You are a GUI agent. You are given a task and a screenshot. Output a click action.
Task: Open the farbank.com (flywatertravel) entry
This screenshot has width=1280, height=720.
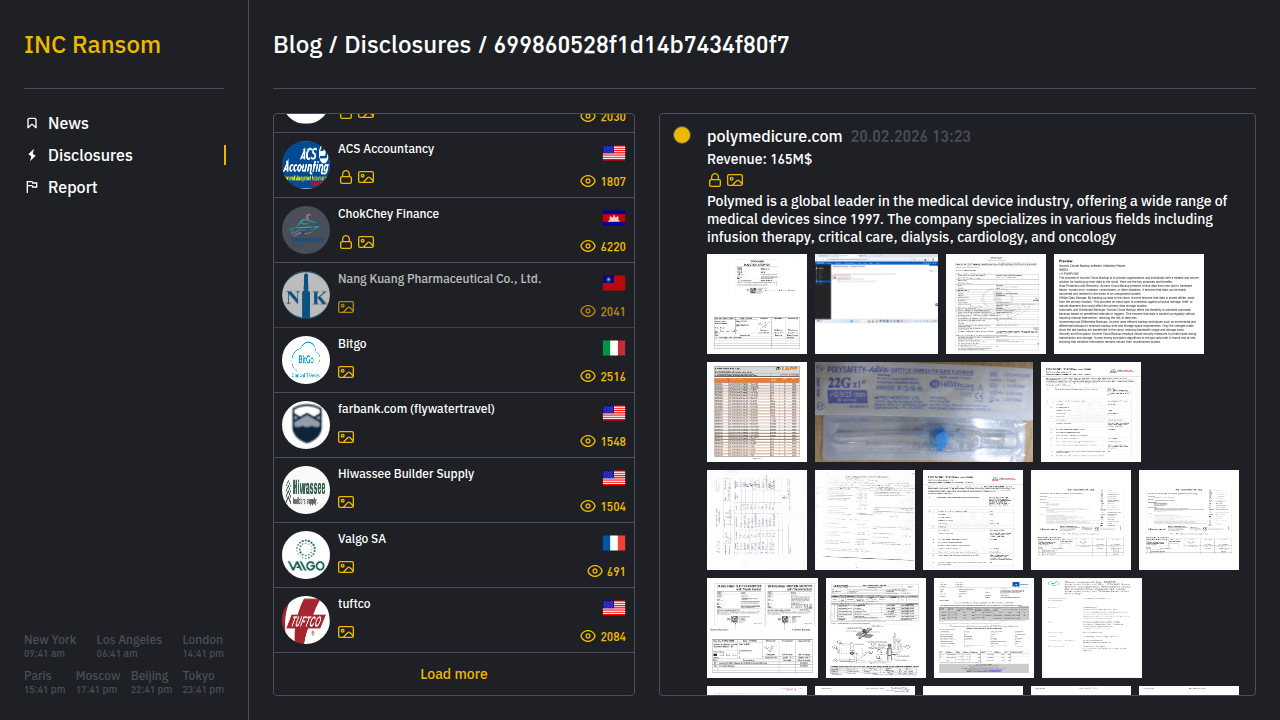pyautogui.click(x=416, y=409)
